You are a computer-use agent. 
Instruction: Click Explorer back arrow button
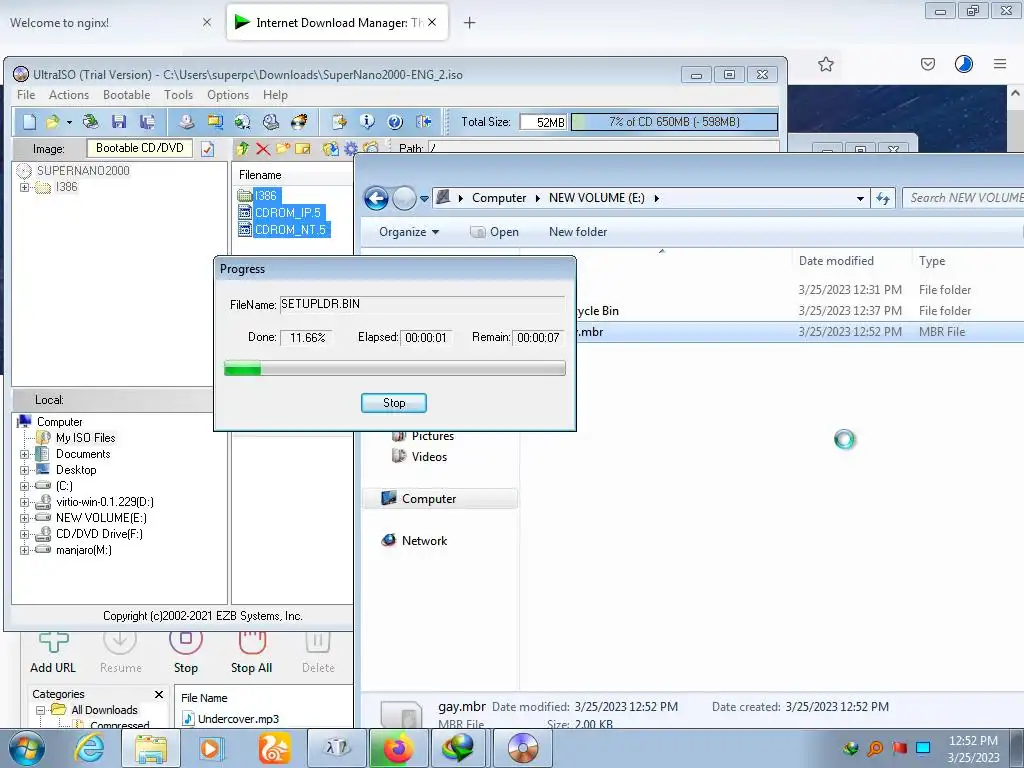coord(376,198)
